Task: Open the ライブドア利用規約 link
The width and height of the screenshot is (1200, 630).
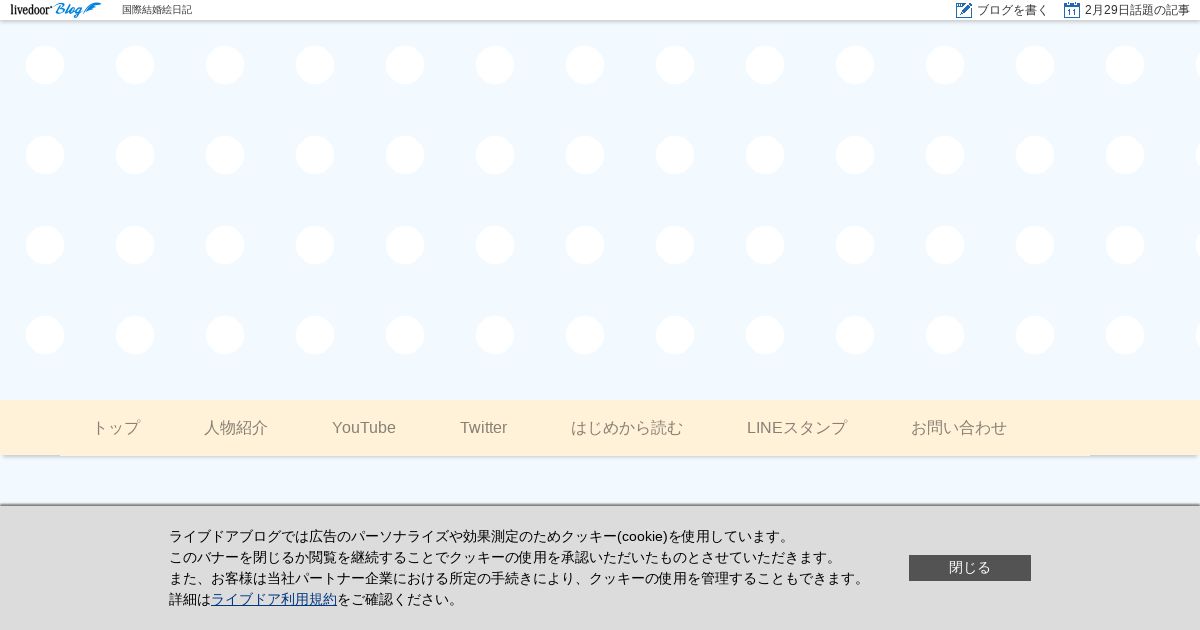Action: (274, 599)
